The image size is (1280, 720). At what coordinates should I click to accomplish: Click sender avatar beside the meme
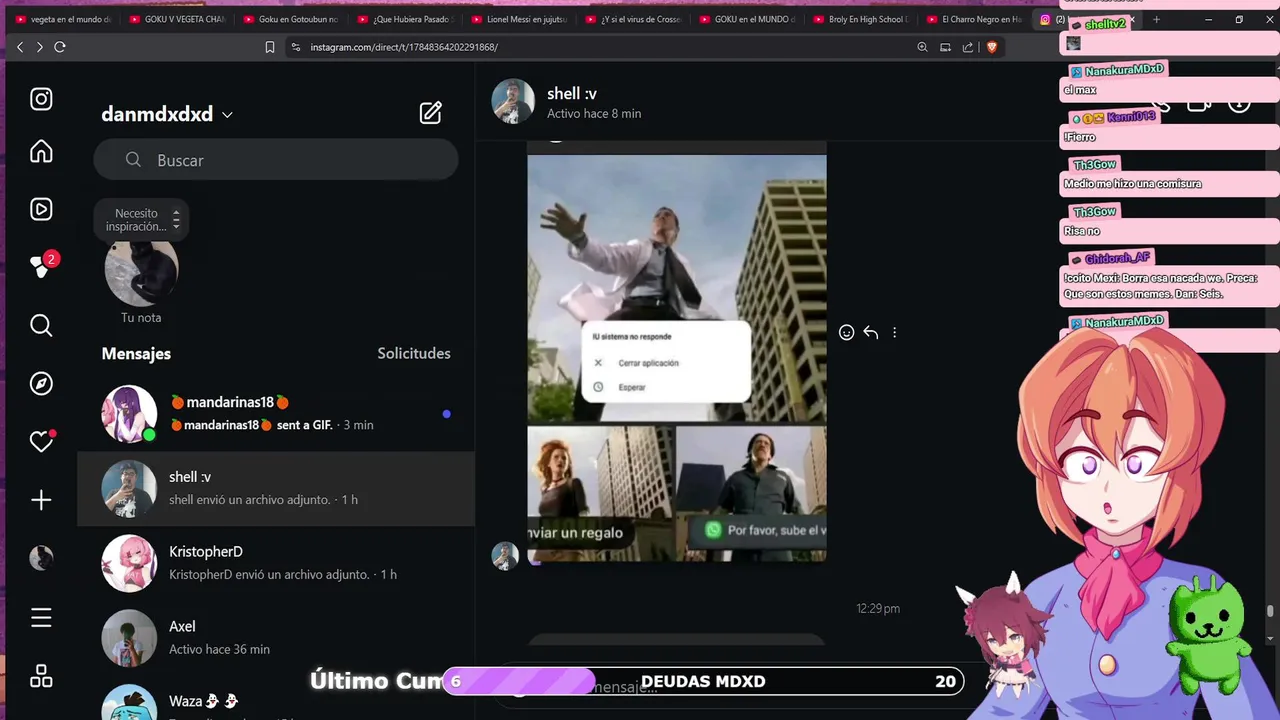505,556
